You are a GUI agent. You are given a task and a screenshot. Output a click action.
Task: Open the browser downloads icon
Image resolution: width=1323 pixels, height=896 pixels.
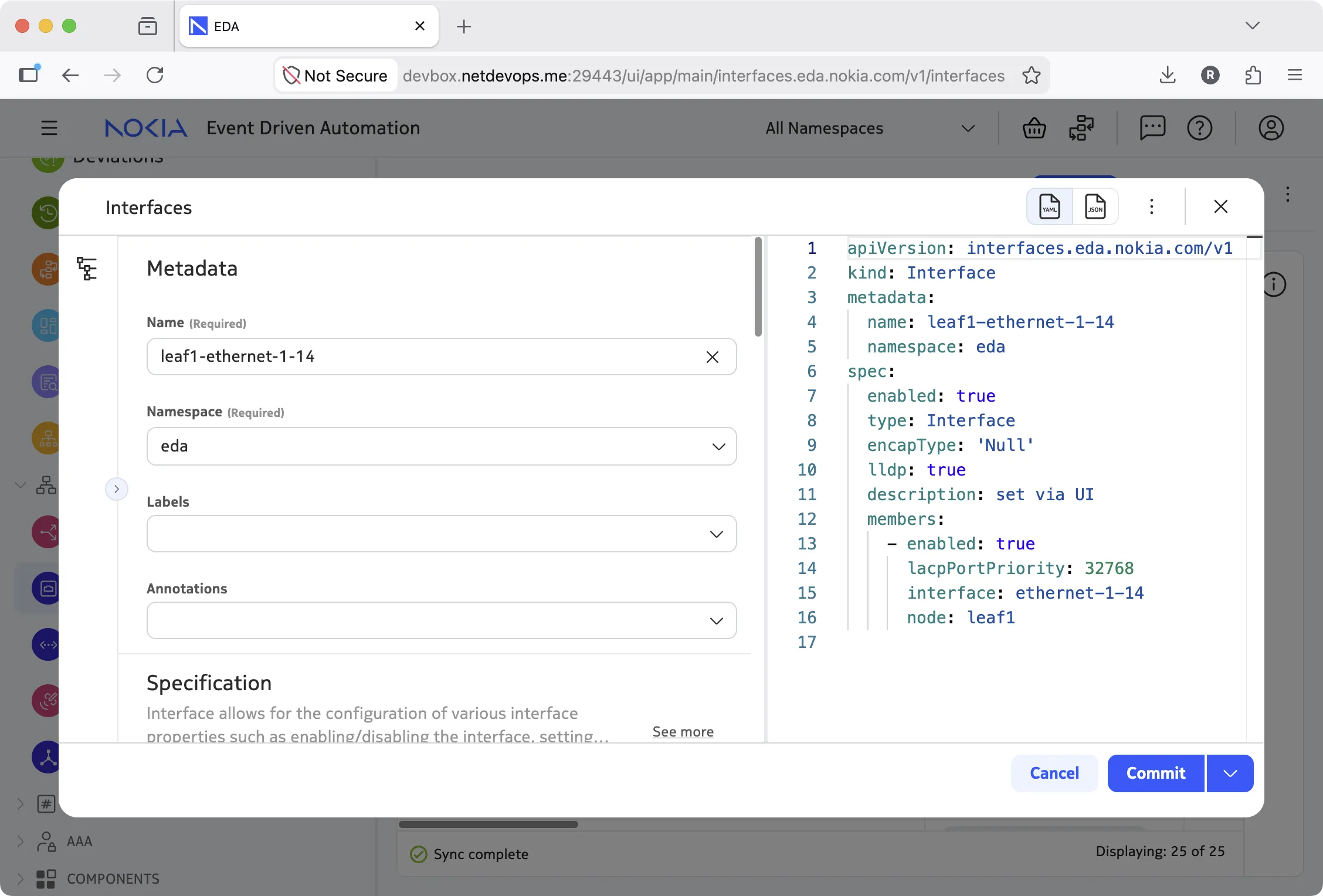point(1168,75)
